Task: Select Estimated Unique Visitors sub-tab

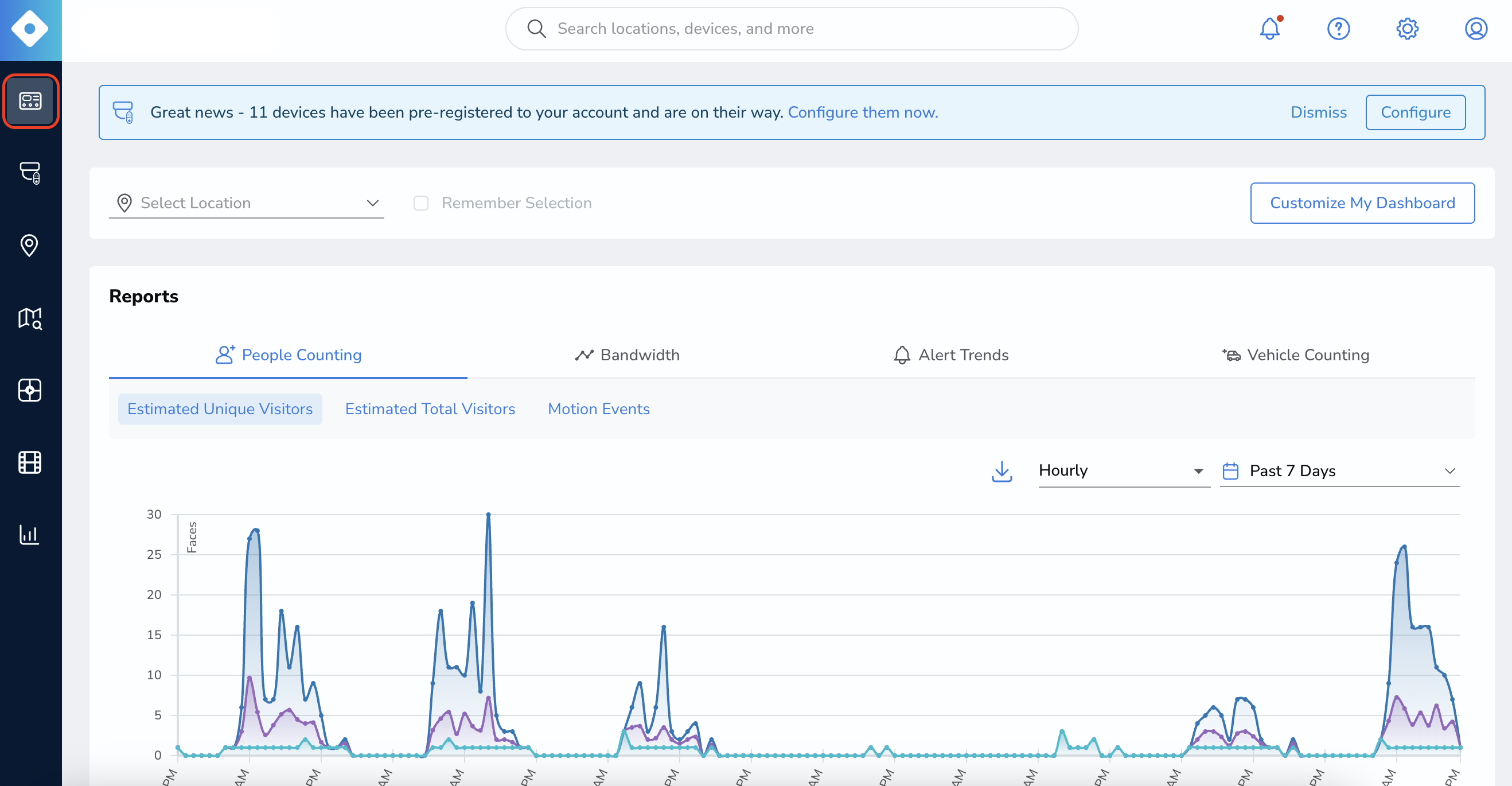Action: pyautogui.click(x=220, y=409)
